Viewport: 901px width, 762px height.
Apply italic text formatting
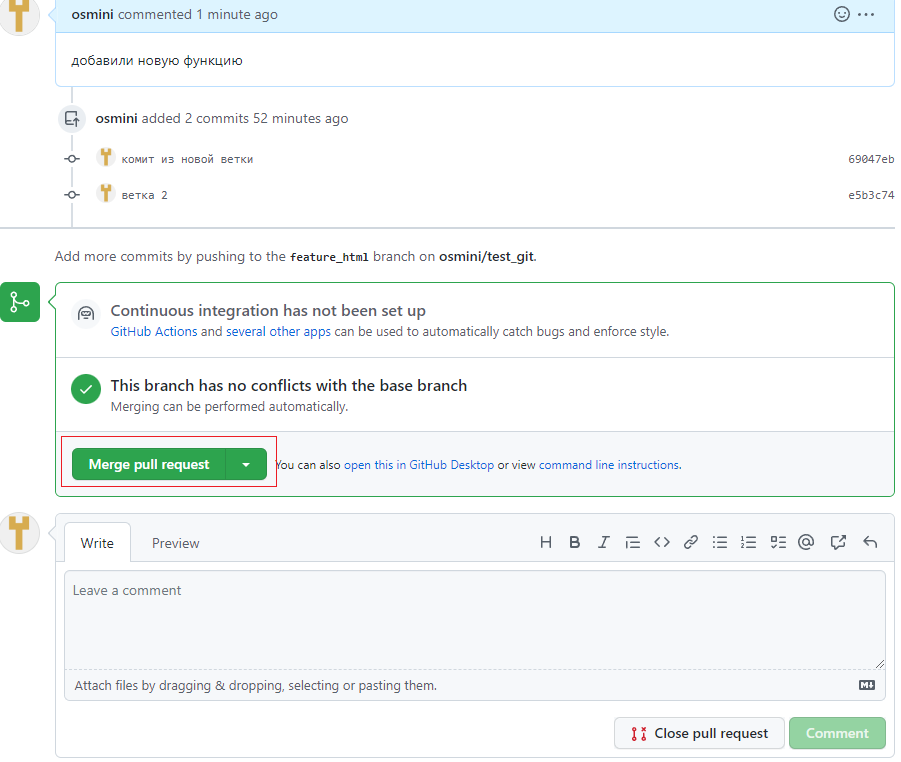[x=603, y=542]
